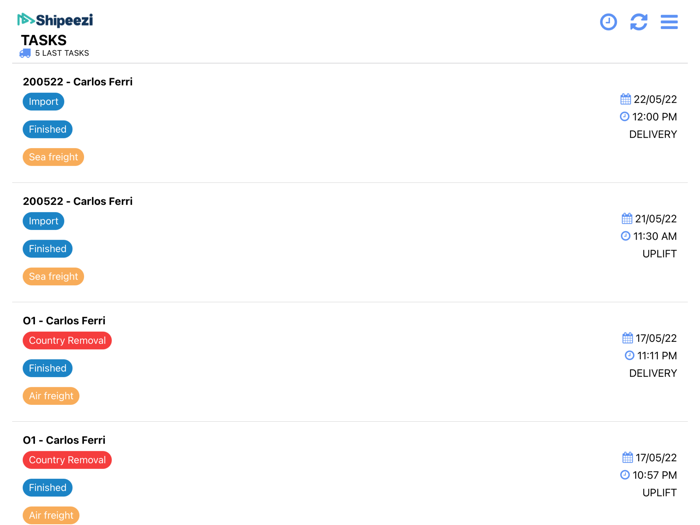Click the Import tag on the first task
Screen dimensions: 700x525
(x=43, y=101)
